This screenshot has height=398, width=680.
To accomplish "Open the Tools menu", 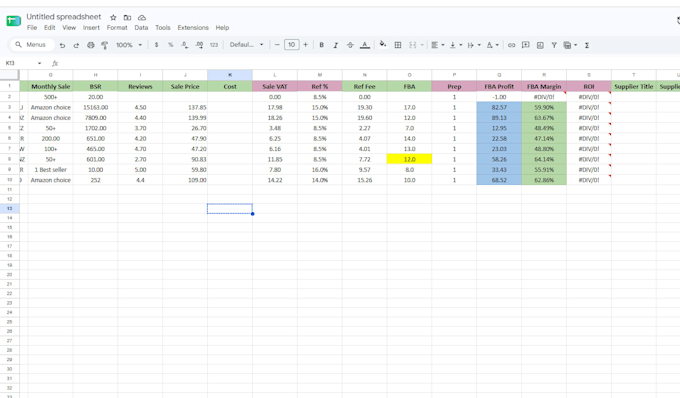I will click(163, 28).
